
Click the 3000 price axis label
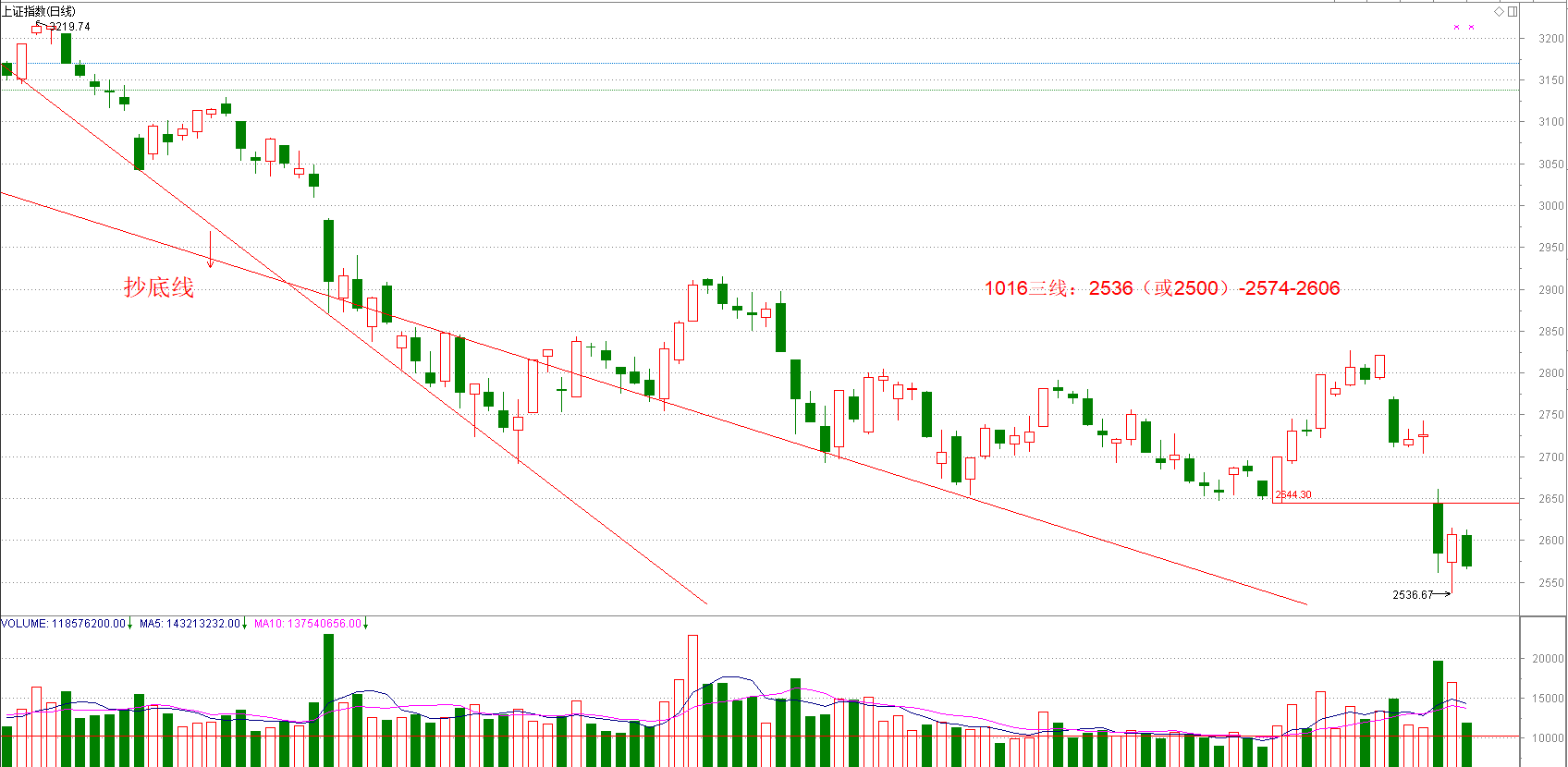1551,206
